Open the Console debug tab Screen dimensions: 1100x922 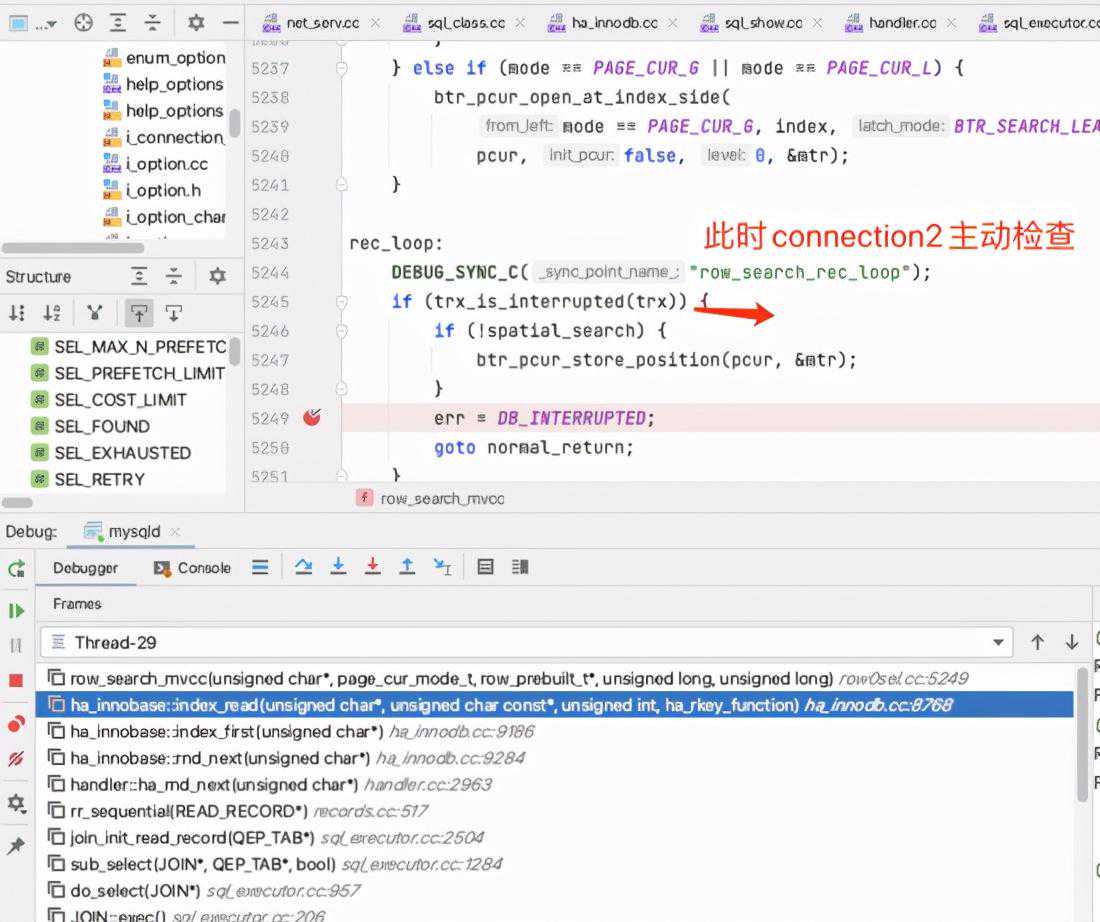pos(192,568)
